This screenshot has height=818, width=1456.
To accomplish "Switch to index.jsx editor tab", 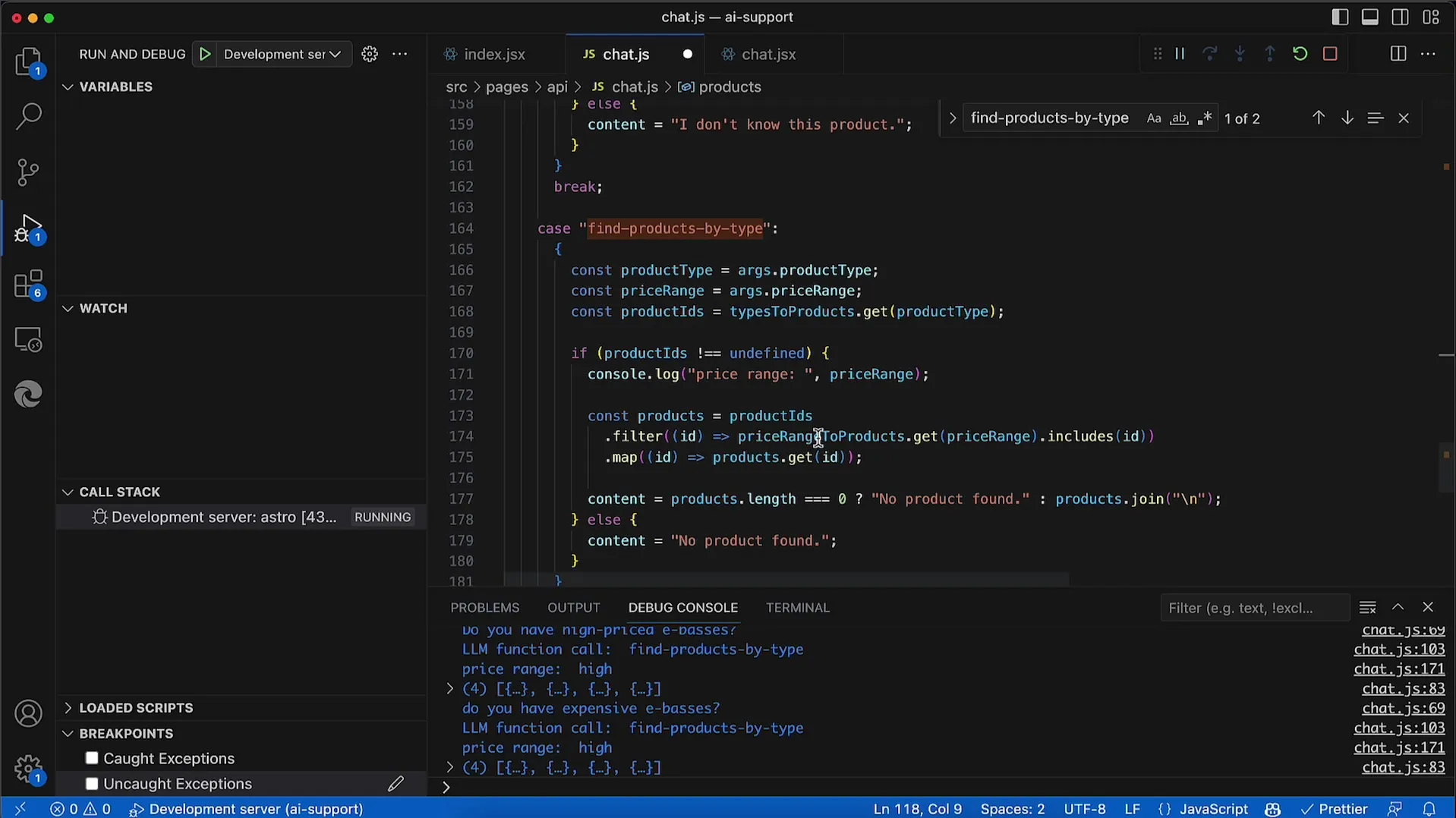I will point(494,54).
